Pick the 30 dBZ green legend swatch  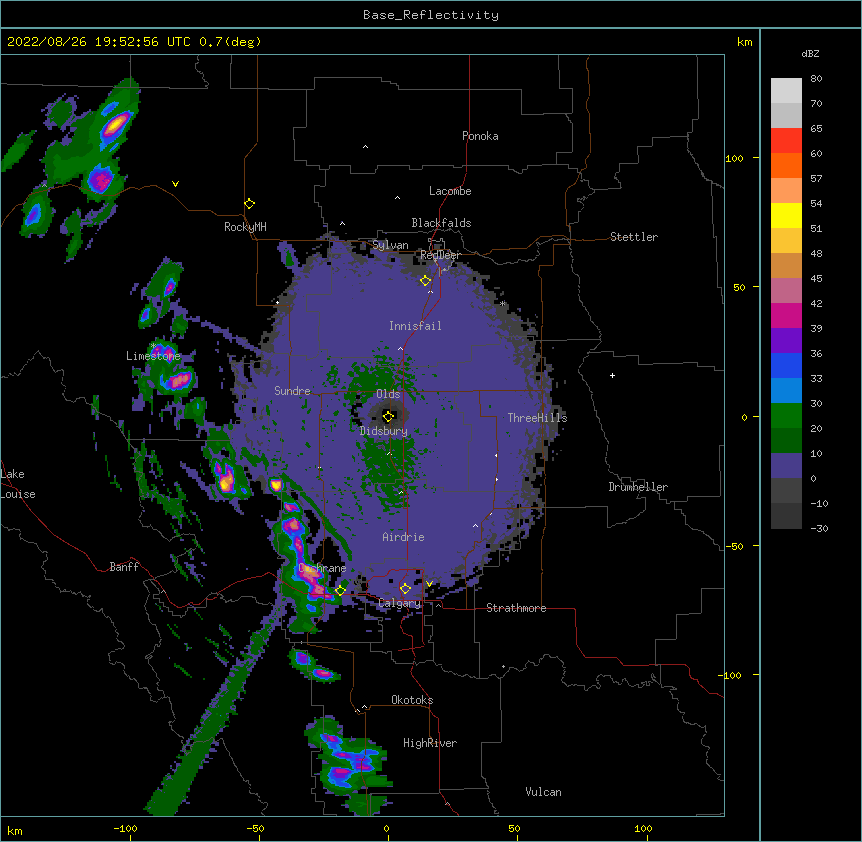[x=786, y=416]
